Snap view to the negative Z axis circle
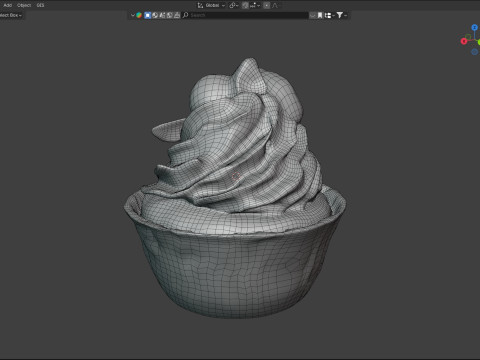This screenshot has width=480, height=360. click(474, 52)
